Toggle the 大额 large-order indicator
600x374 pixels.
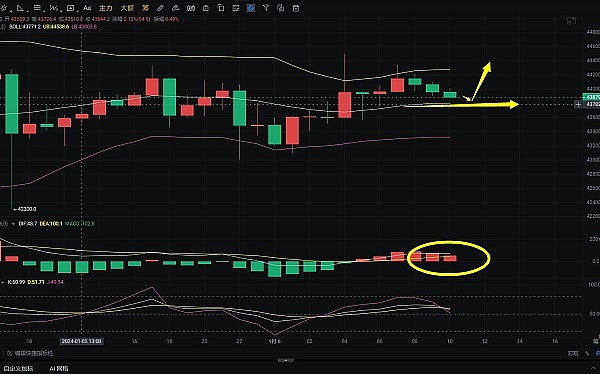(127, 8)
